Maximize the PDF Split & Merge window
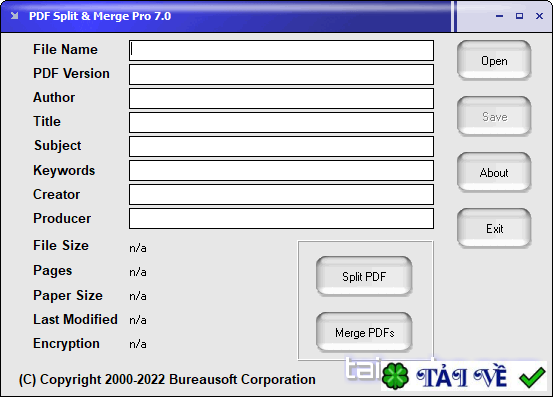 point(519,16)
